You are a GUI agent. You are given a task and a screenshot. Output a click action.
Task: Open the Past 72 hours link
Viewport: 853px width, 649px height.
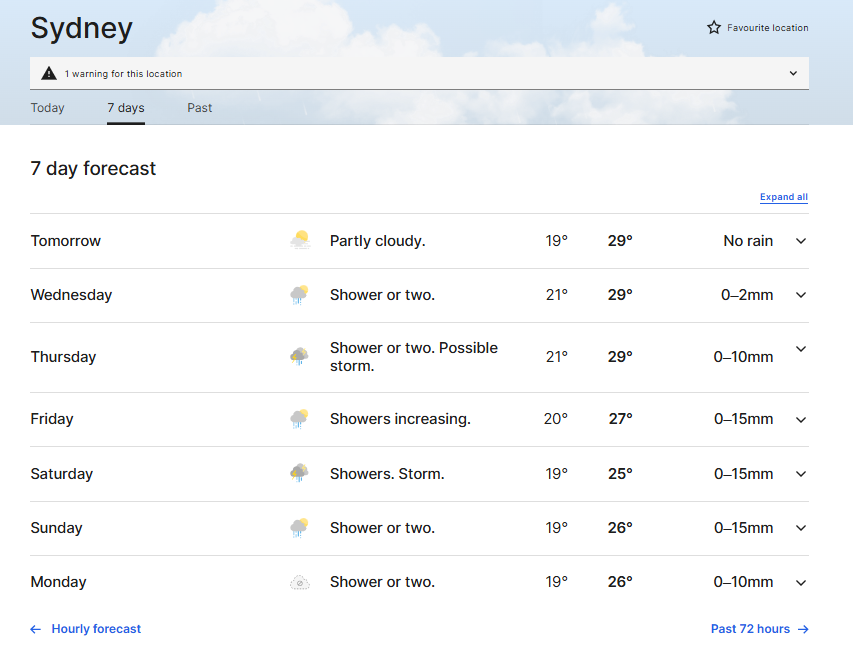pyautogui.click(x=750, y=629)
